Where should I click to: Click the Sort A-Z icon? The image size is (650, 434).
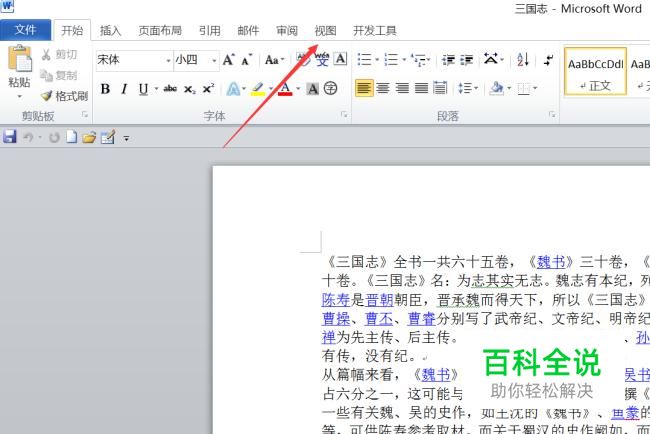coord(523,59)
